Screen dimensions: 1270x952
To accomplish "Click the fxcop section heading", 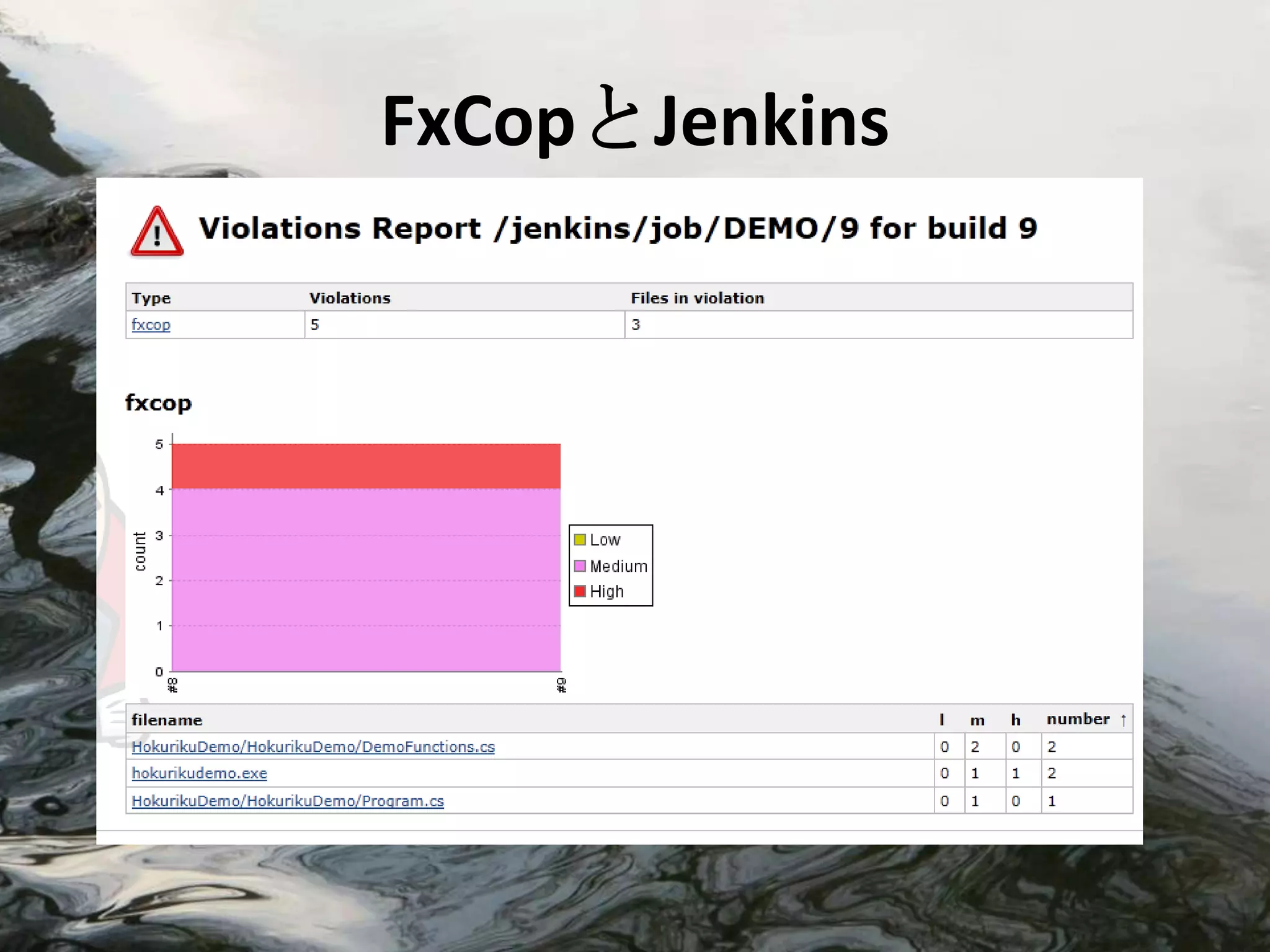I will (158, 403).
